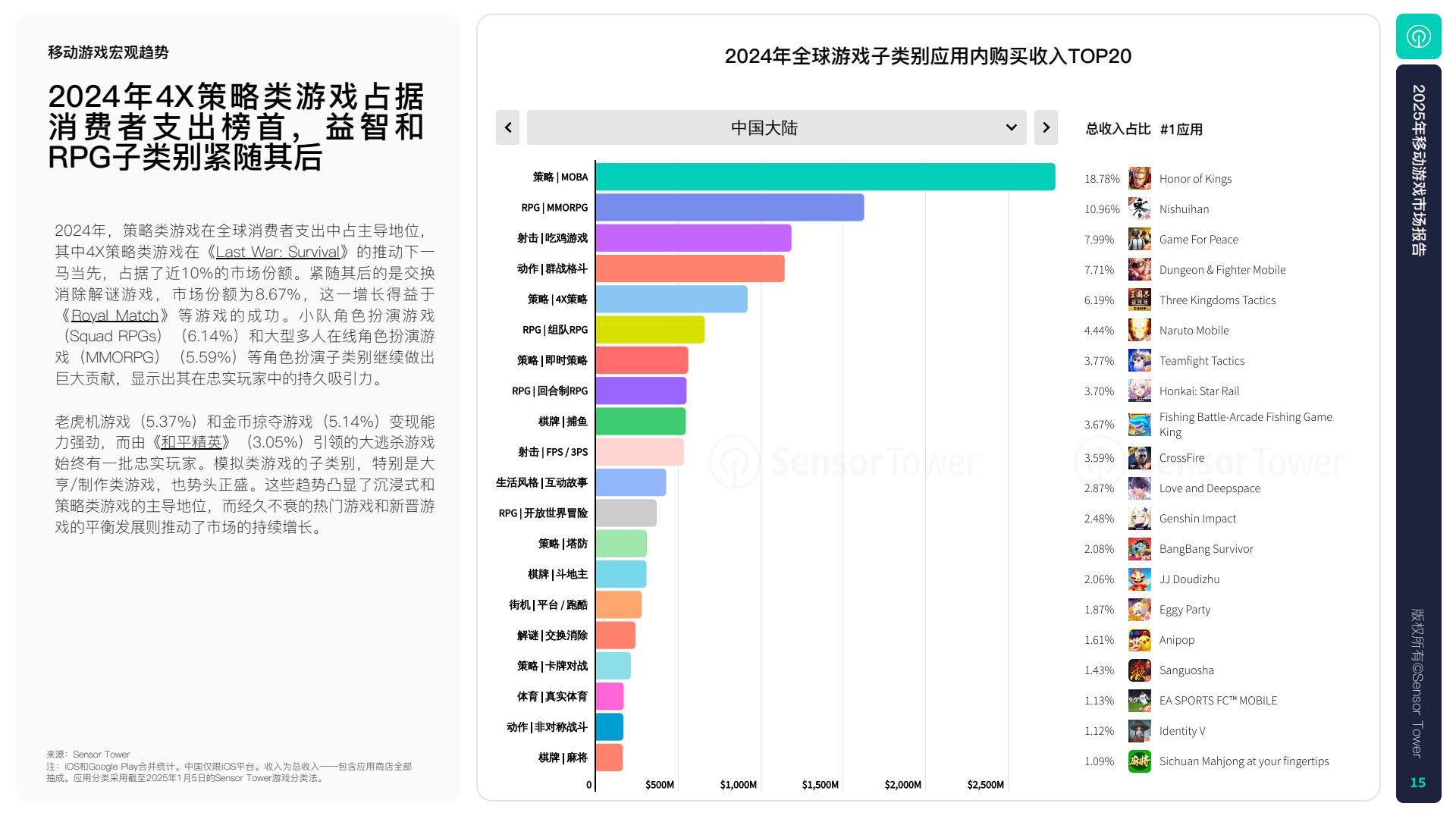Click dropdown chevron beside 中国大陆

click(1011, 127)
